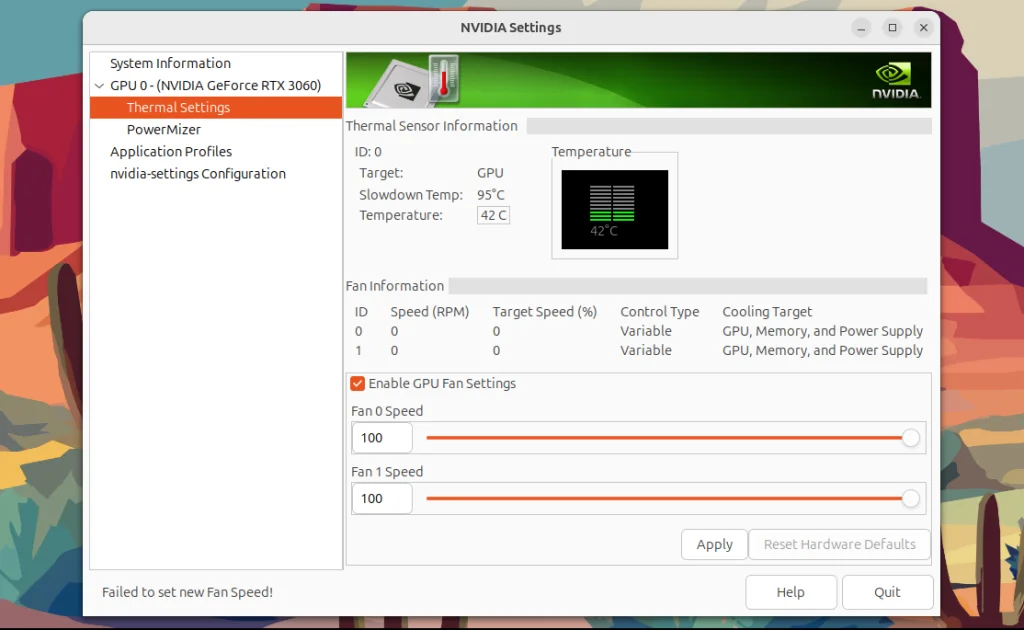Click the NVIDIA logo in the banner
This screenshot has width=1024, height=630.
(x=896, y=80)
